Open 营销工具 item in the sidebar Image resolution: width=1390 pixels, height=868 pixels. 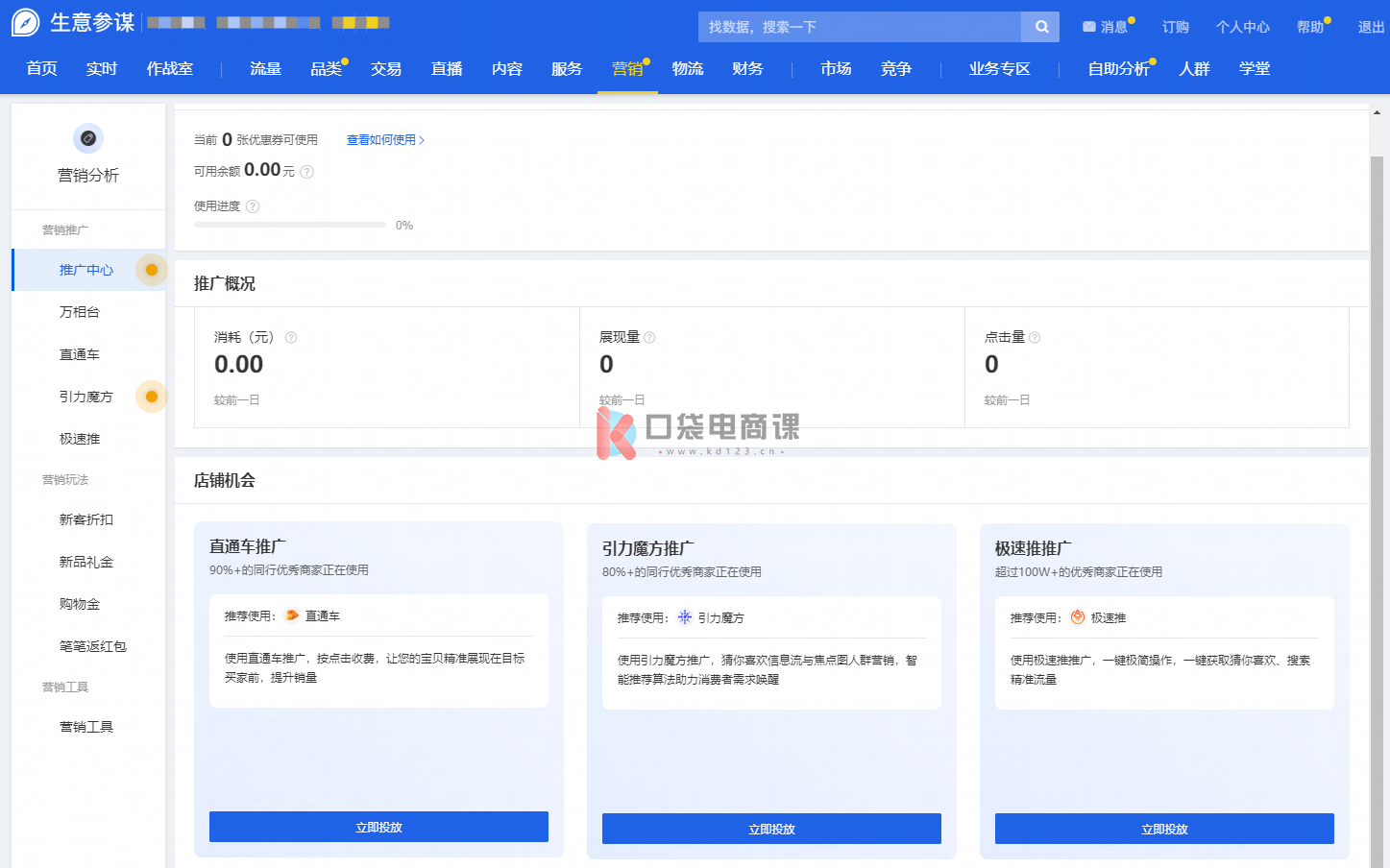click(x=86, y=727)
